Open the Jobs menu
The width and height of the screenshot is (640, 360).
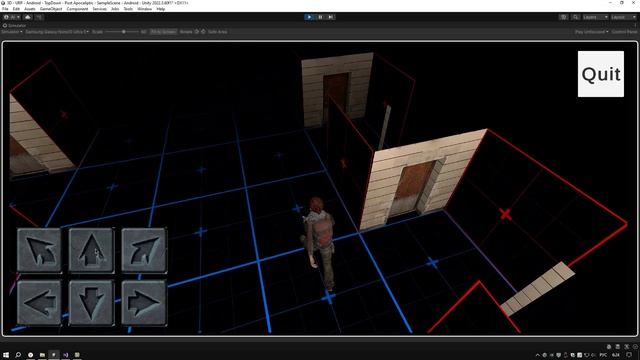click(116, 9)
